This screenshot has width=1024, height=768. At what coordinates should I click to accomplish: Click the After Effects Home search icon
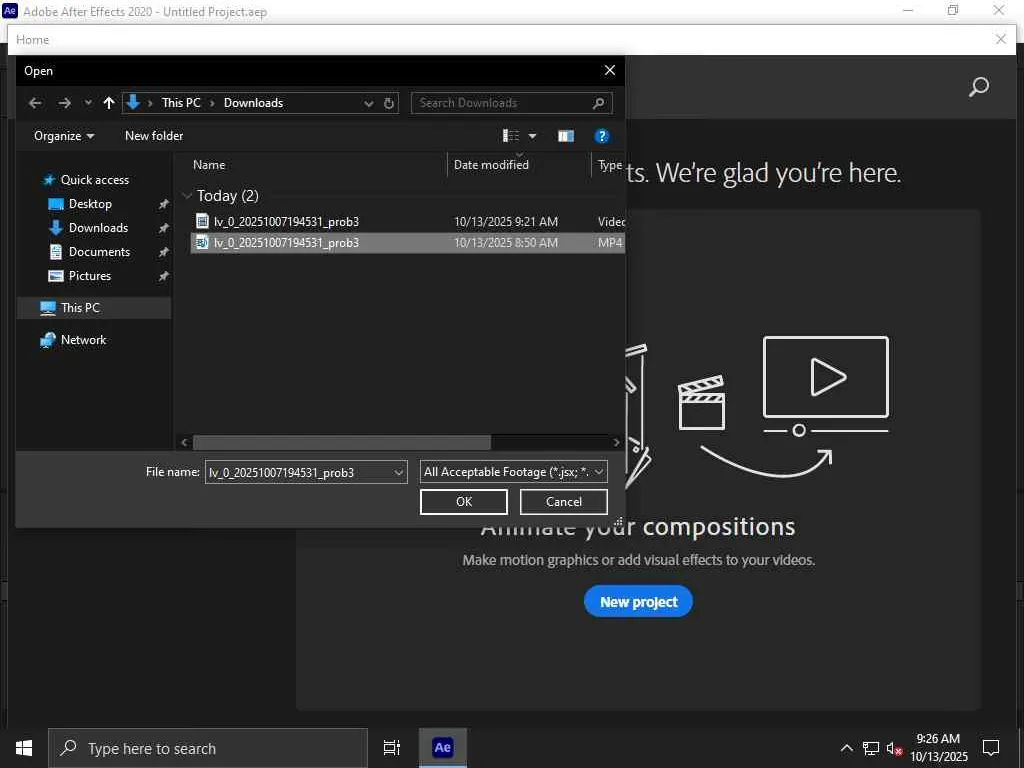pos(978,86)
